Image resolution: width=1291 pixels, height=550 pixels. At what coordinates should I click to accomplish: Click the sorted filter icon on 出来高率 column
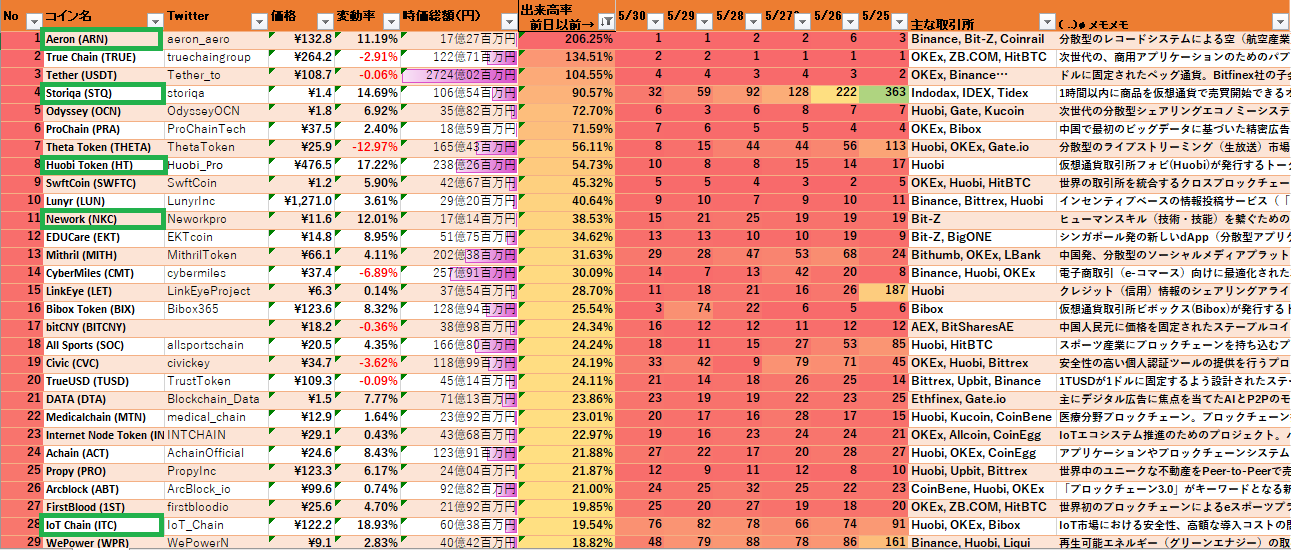[606, 20]
